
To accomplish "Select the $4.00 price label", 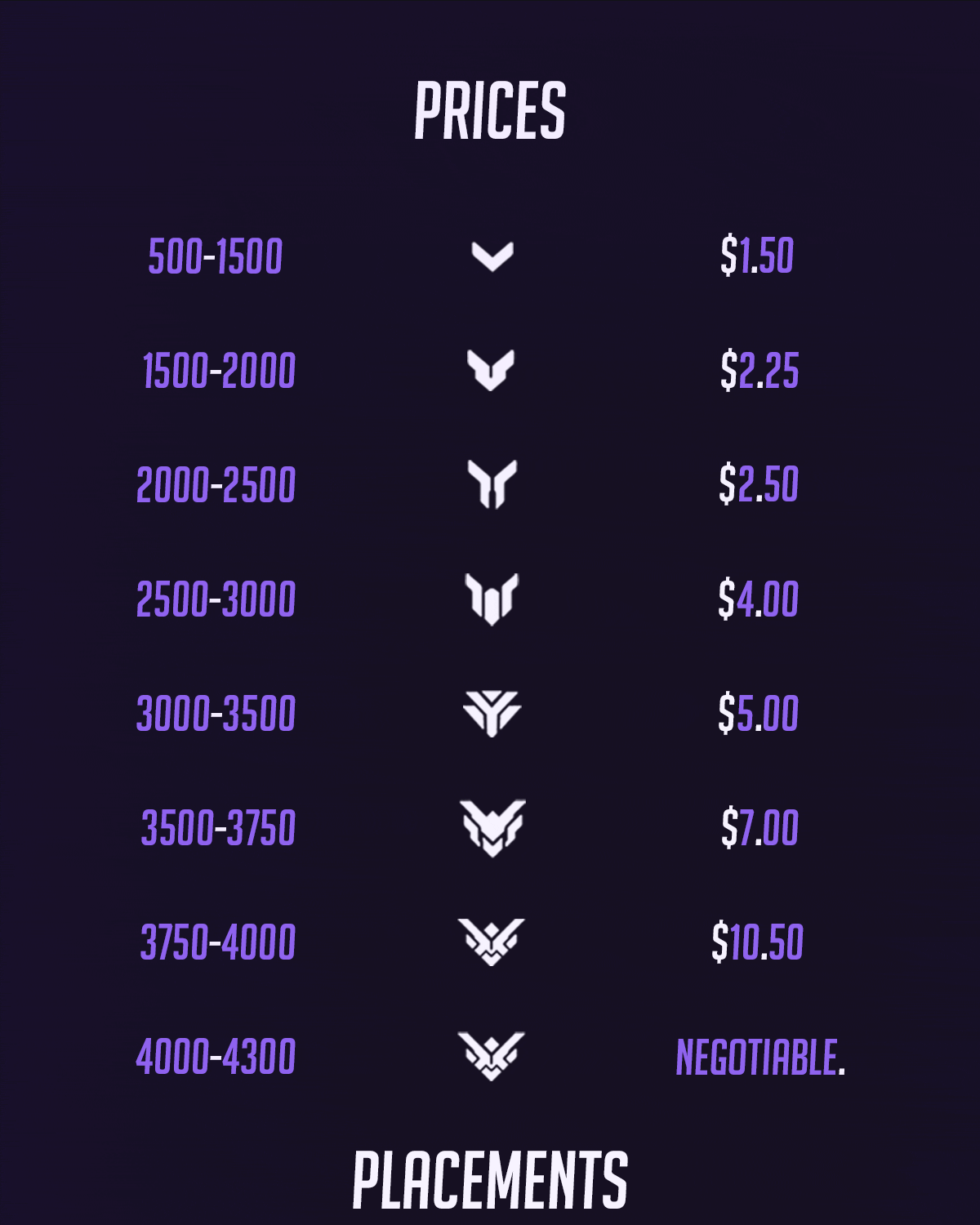I will click(x=759, y=599).
